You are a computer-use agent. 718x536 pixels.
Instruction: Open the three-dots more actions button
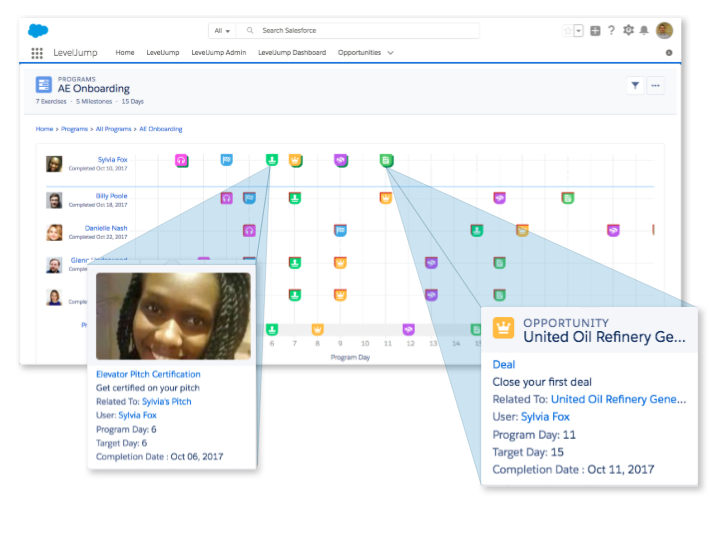click(x=655, y=86)
